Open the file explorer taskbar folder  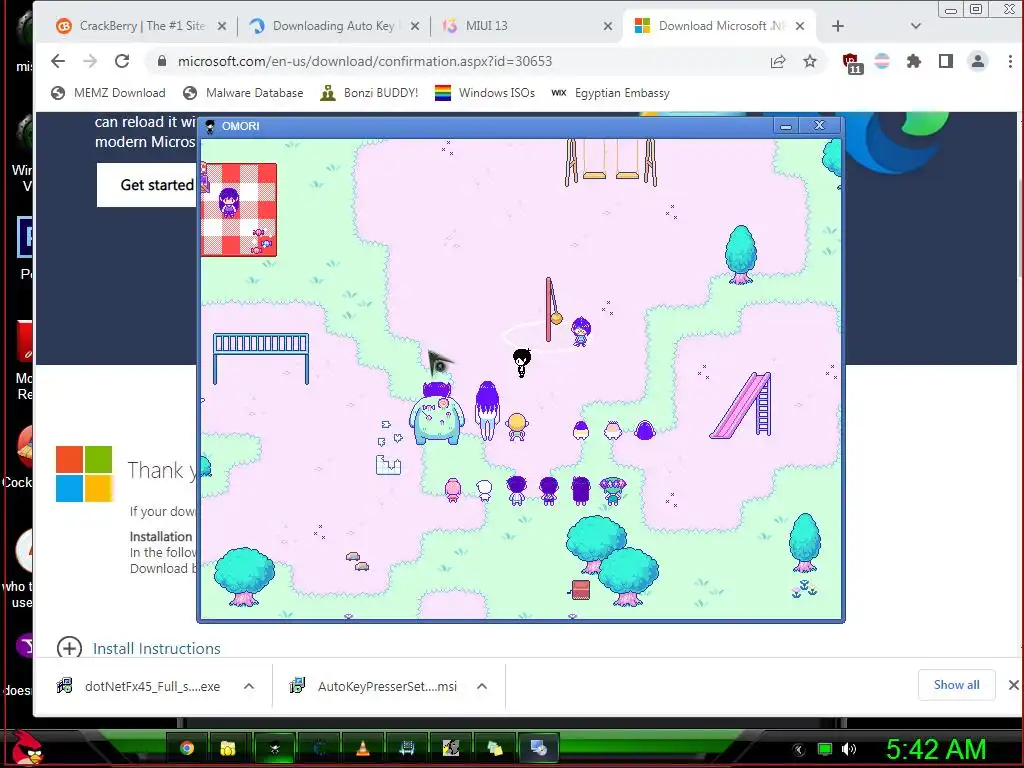tap(227, 748)
